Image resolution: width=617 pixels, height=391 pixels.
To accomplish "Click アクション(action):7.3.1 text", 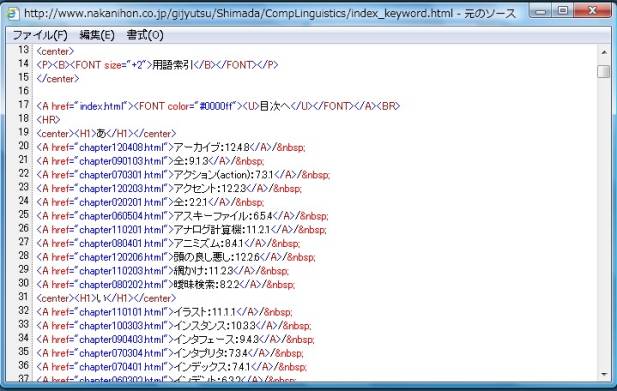I will [x=224, y=175].
